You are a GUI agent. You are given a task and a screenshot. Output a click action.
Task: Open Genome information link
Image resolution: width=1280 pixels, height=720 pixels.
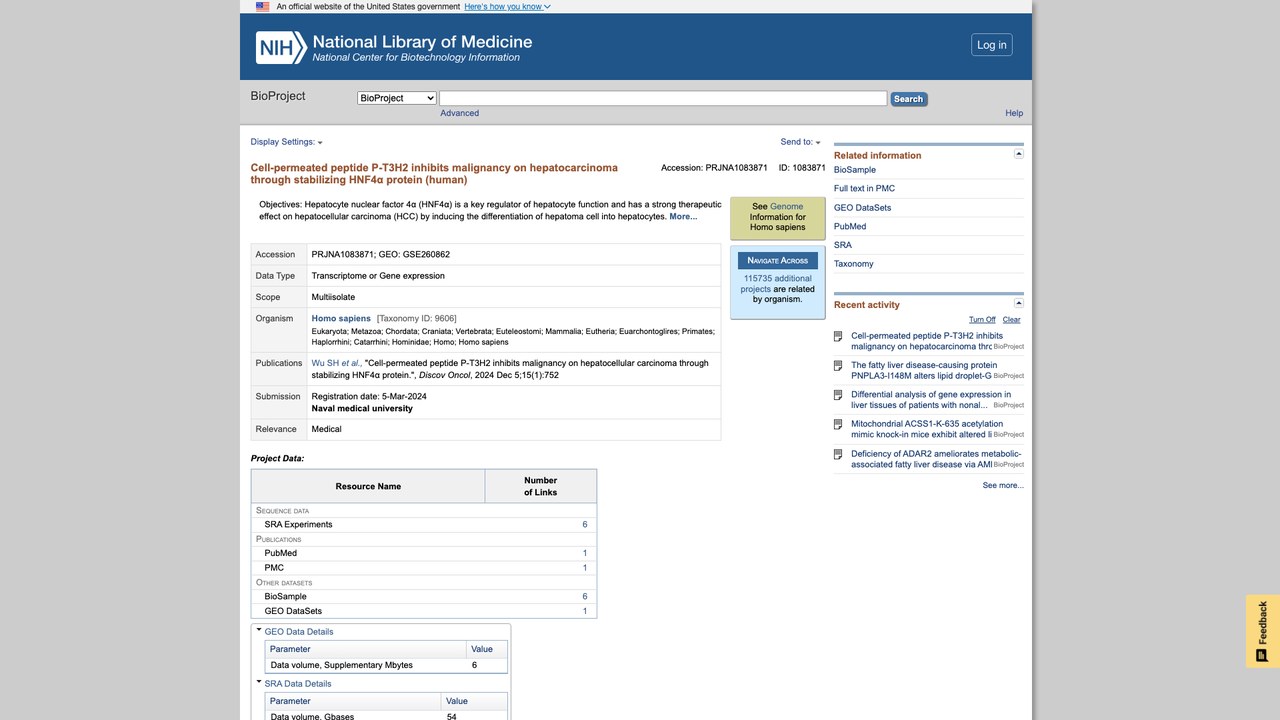point(787,206)
